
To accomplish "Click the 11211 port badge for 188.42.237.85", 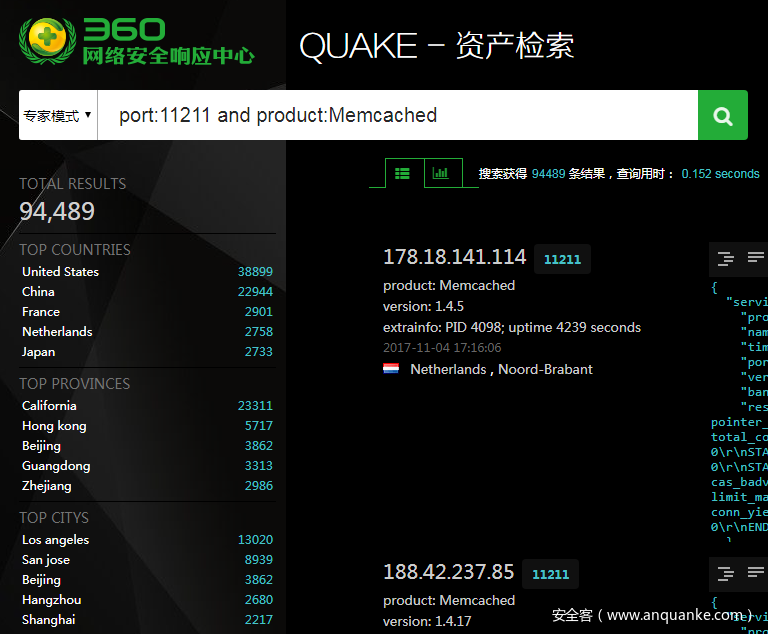I will point(551,574).
